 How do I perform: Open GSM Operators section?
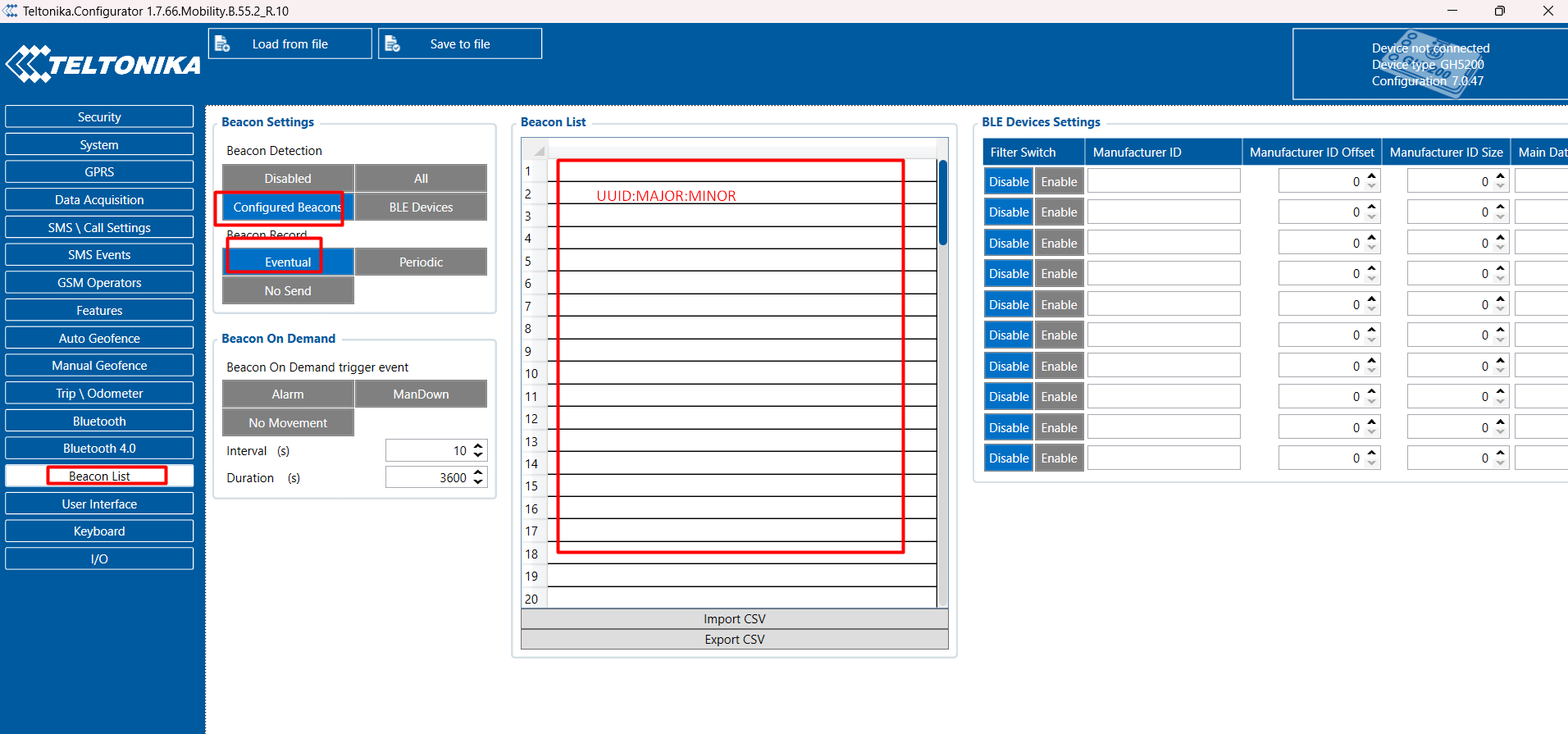(x=99, y=282)
